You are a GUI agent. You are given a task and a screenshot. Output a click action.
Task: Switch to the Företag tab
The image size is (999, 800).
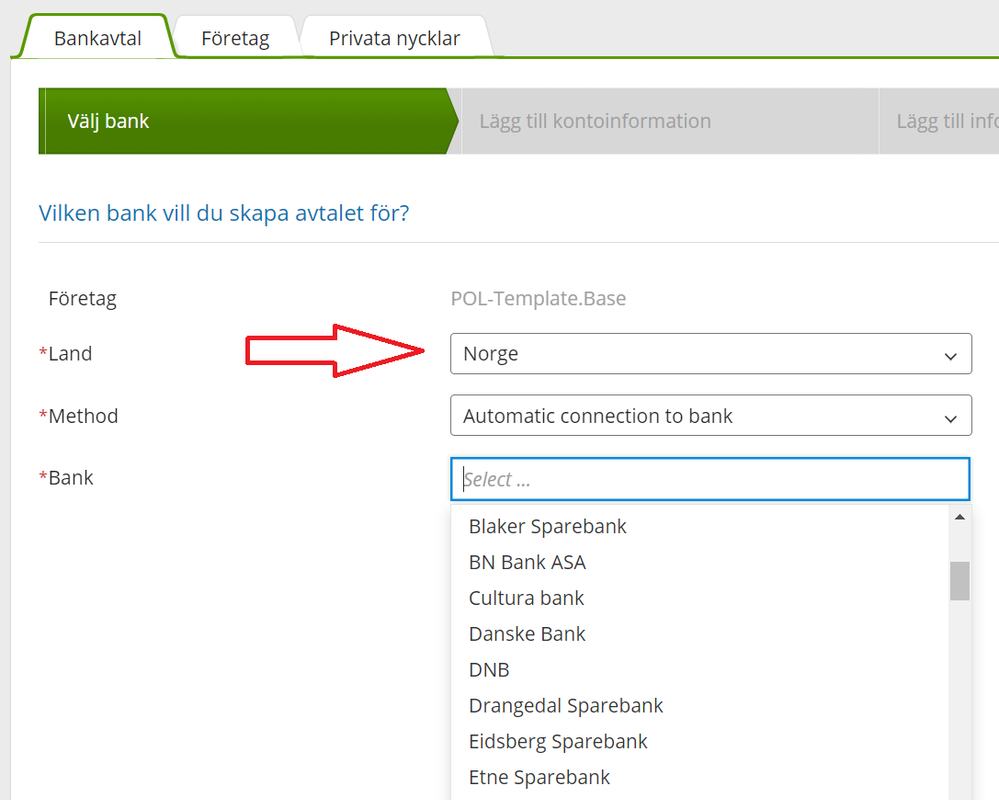[x=235, y=39]
